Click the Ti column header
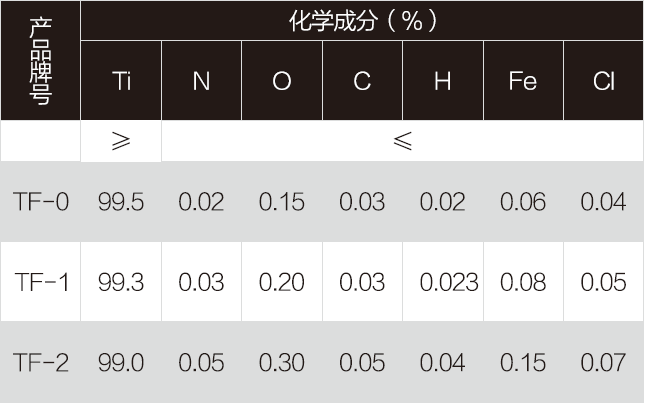 121,81
